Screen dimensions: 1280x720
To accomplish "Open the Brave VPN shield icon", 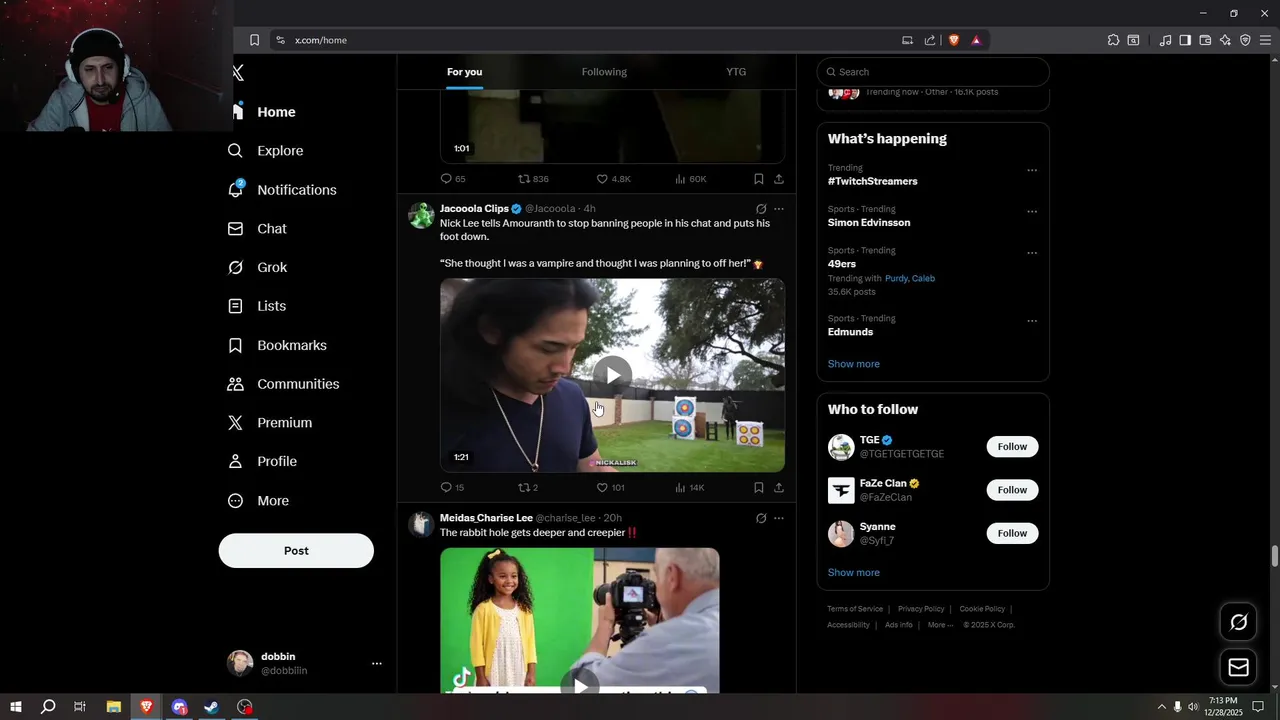I will point(1245,40).
